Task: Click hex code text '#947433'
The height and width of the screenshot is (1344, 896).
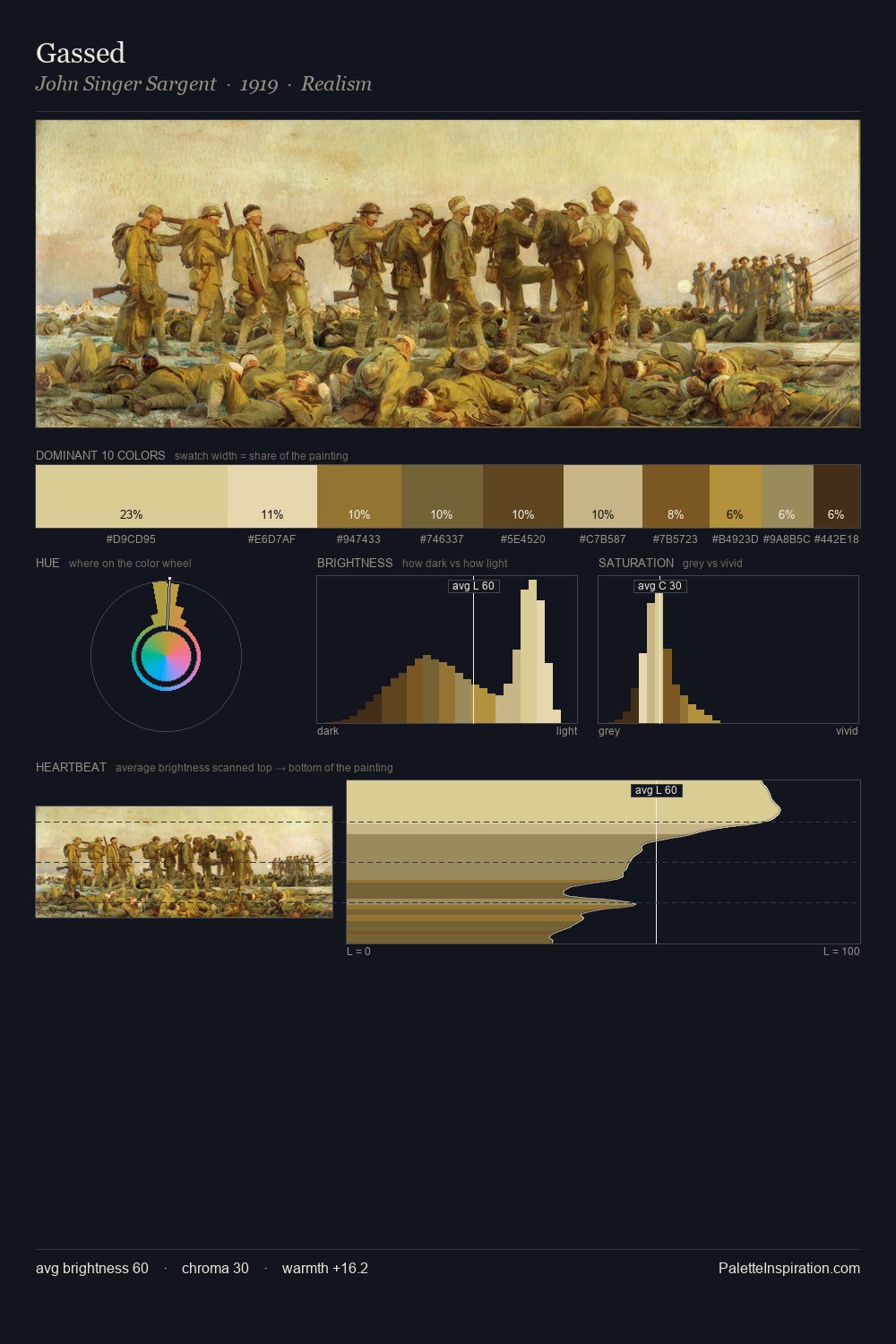Action: point(358,539)
